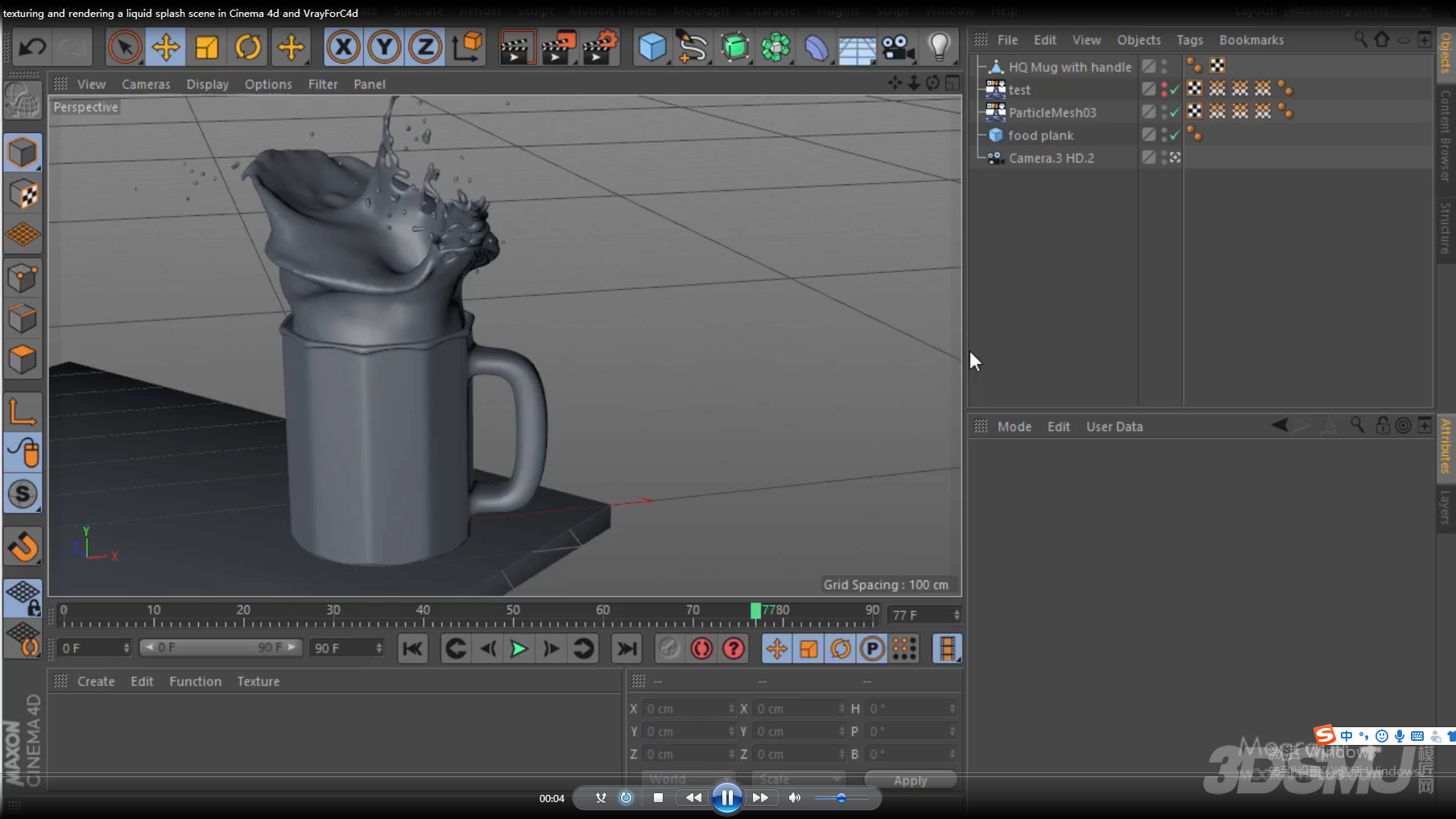Click Apply in coordinates panel
Viewport: 1456px width, 819px height.
coord(910,780)
